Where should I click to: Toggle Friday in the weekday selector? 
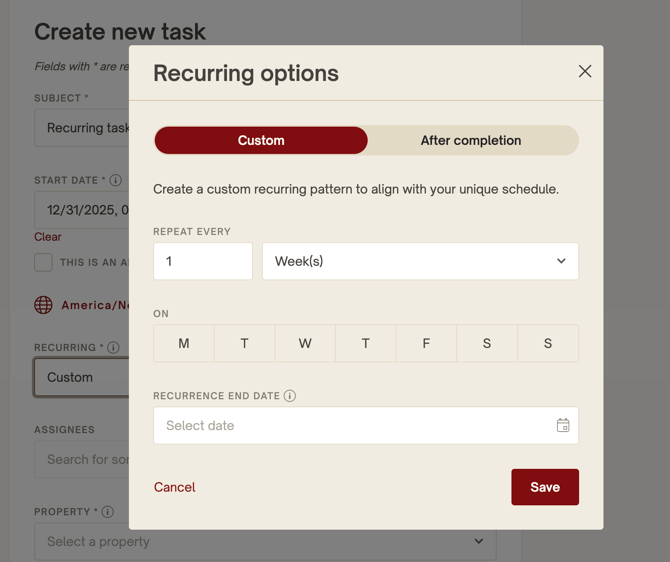pos(426,343)
